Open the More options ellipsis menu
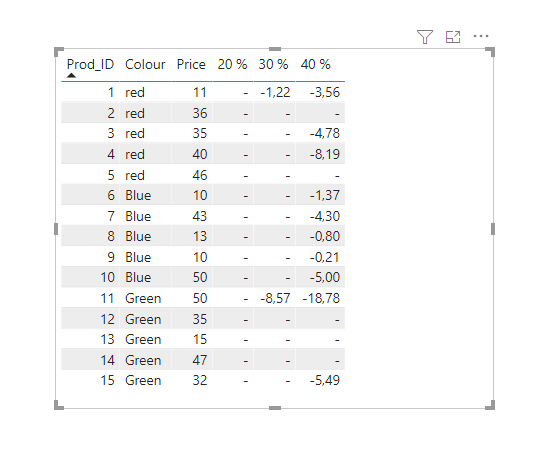This screenshot has width=558, height=450. [481, 36]
